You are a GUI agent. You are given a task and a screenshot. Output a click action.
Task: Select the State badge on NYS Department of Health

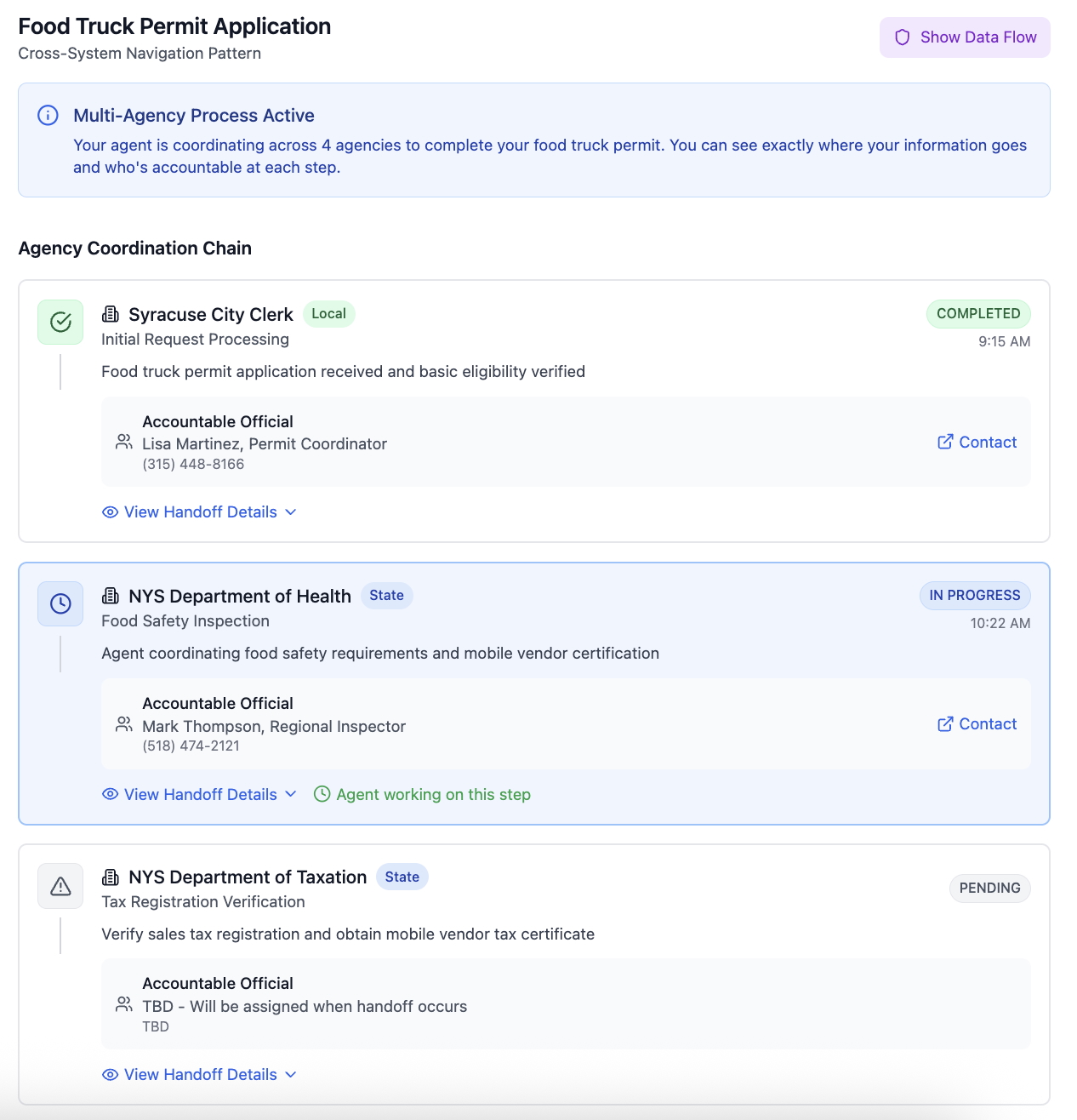[x=387, y=596]
